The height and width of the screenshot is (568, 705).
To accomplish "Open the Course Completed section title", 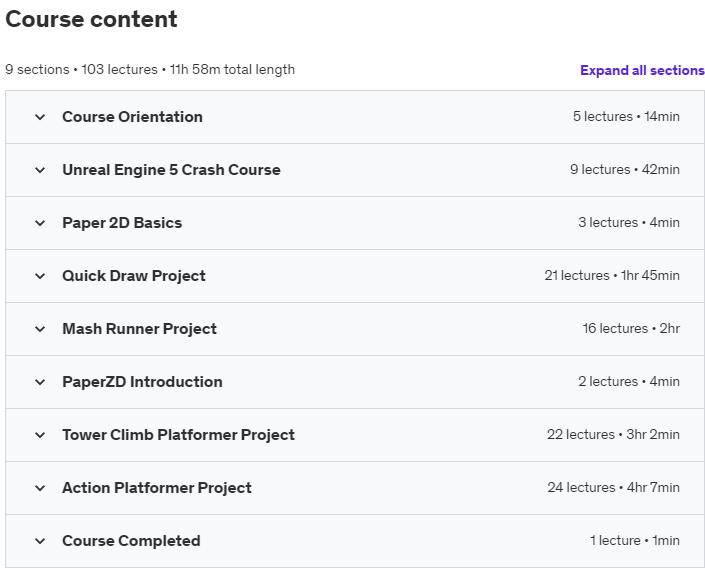I will [131, 541].
